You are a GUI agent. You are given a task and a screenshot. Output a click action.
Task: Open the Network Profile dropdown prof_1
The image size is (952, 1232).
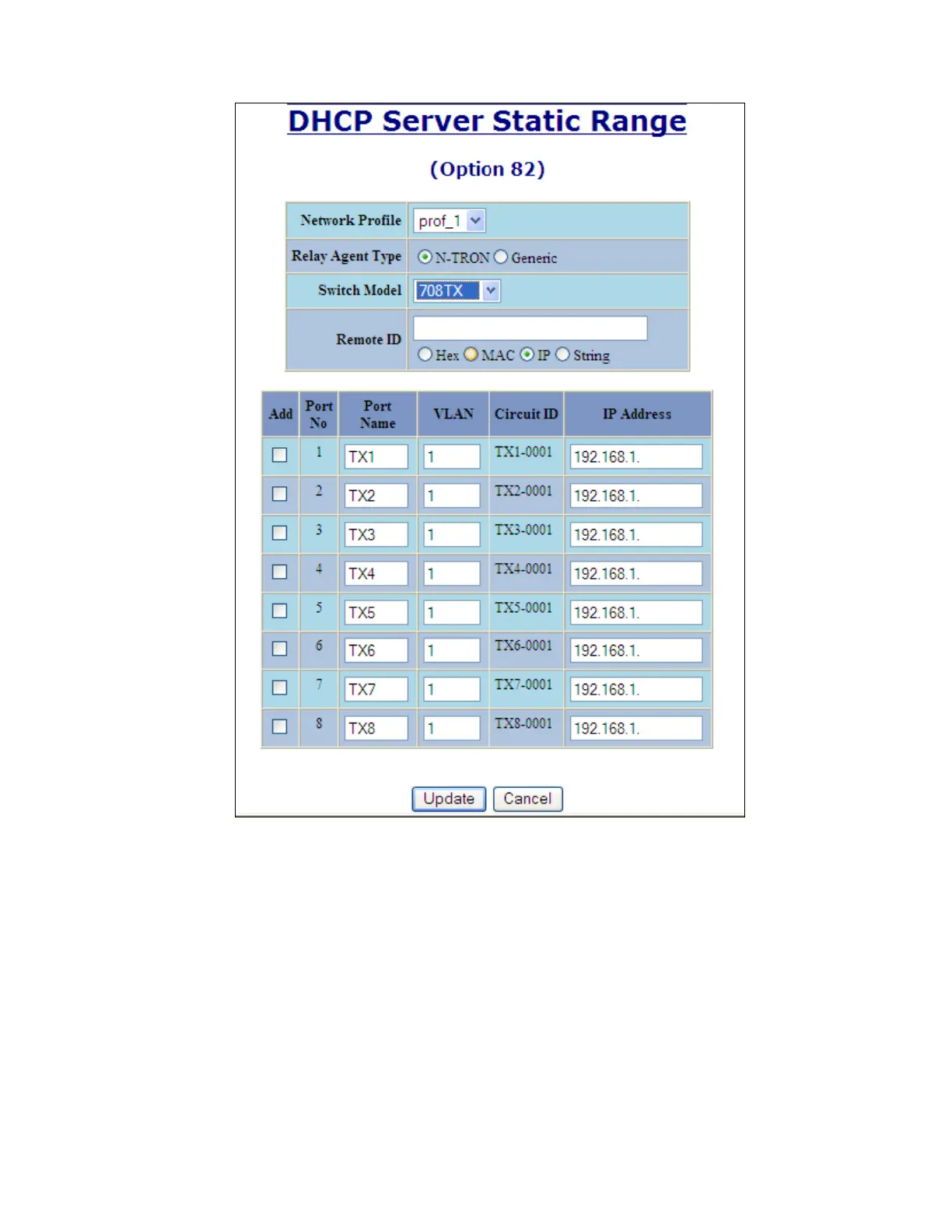click(450, 221)
